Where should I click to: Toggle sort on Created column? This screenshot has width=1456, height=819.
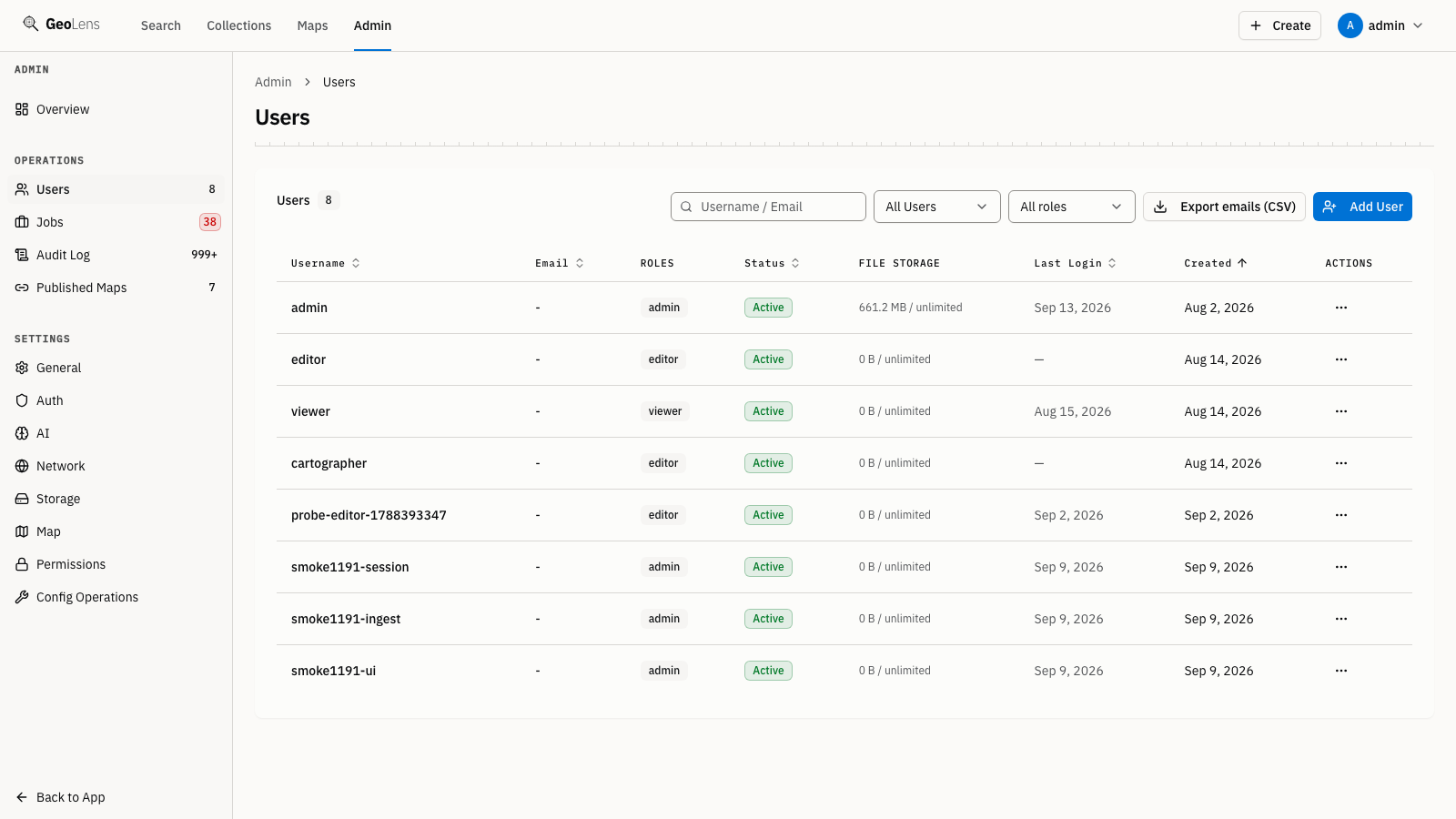click(x=1216, y=263)
